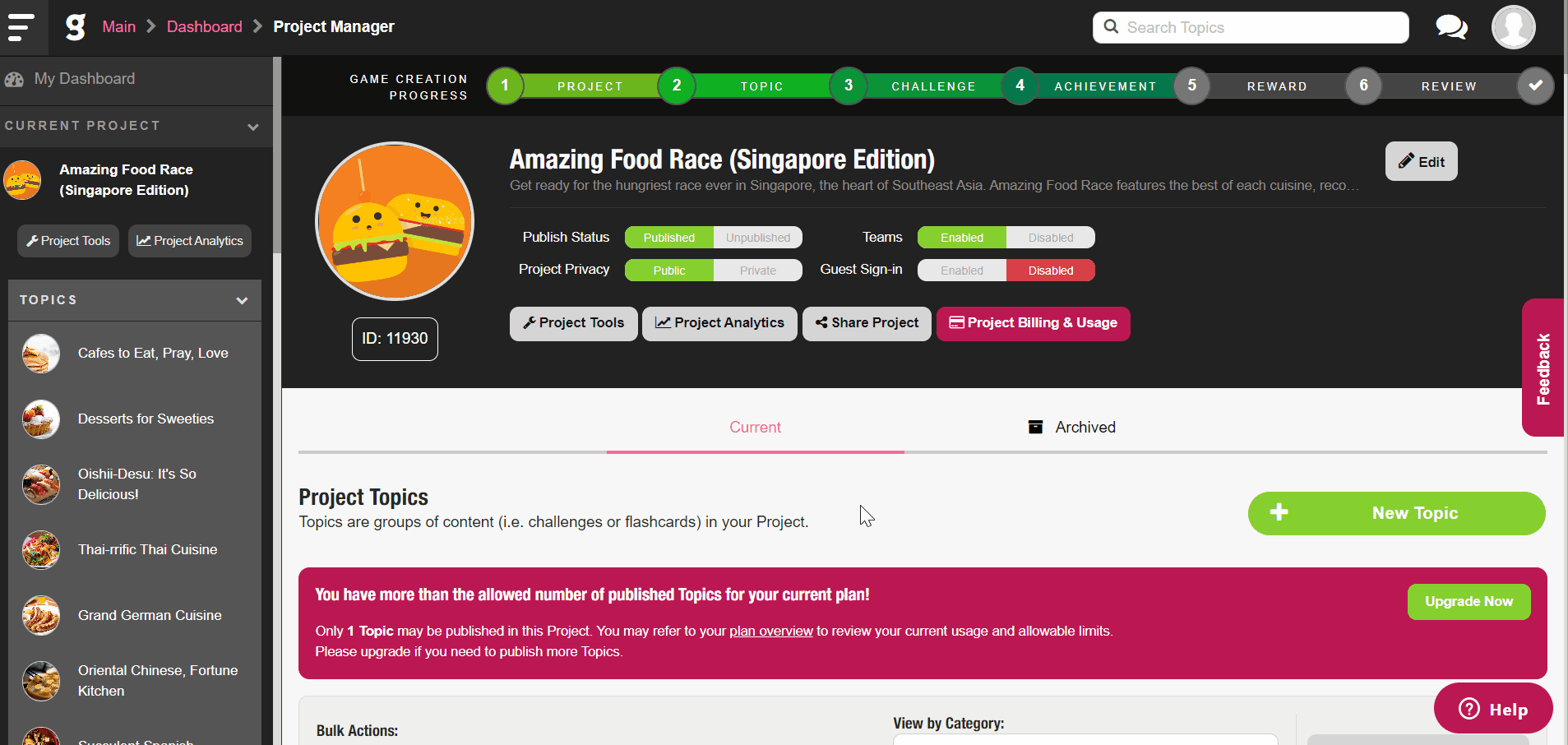1568x745 pixels.
Task: Set Teams to Disabled
Action: click(x=1051, y=238)
